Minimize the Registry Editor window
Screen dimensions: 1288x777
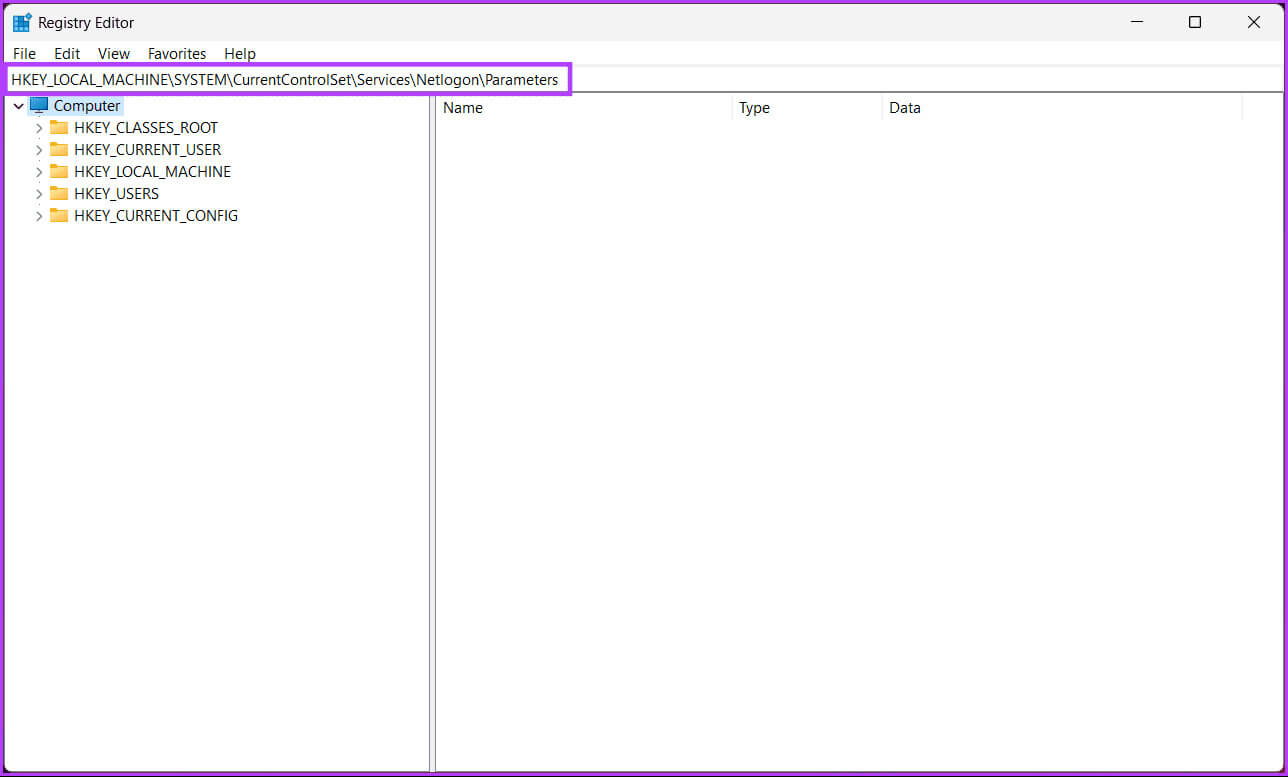click(x=1136, y=22)
